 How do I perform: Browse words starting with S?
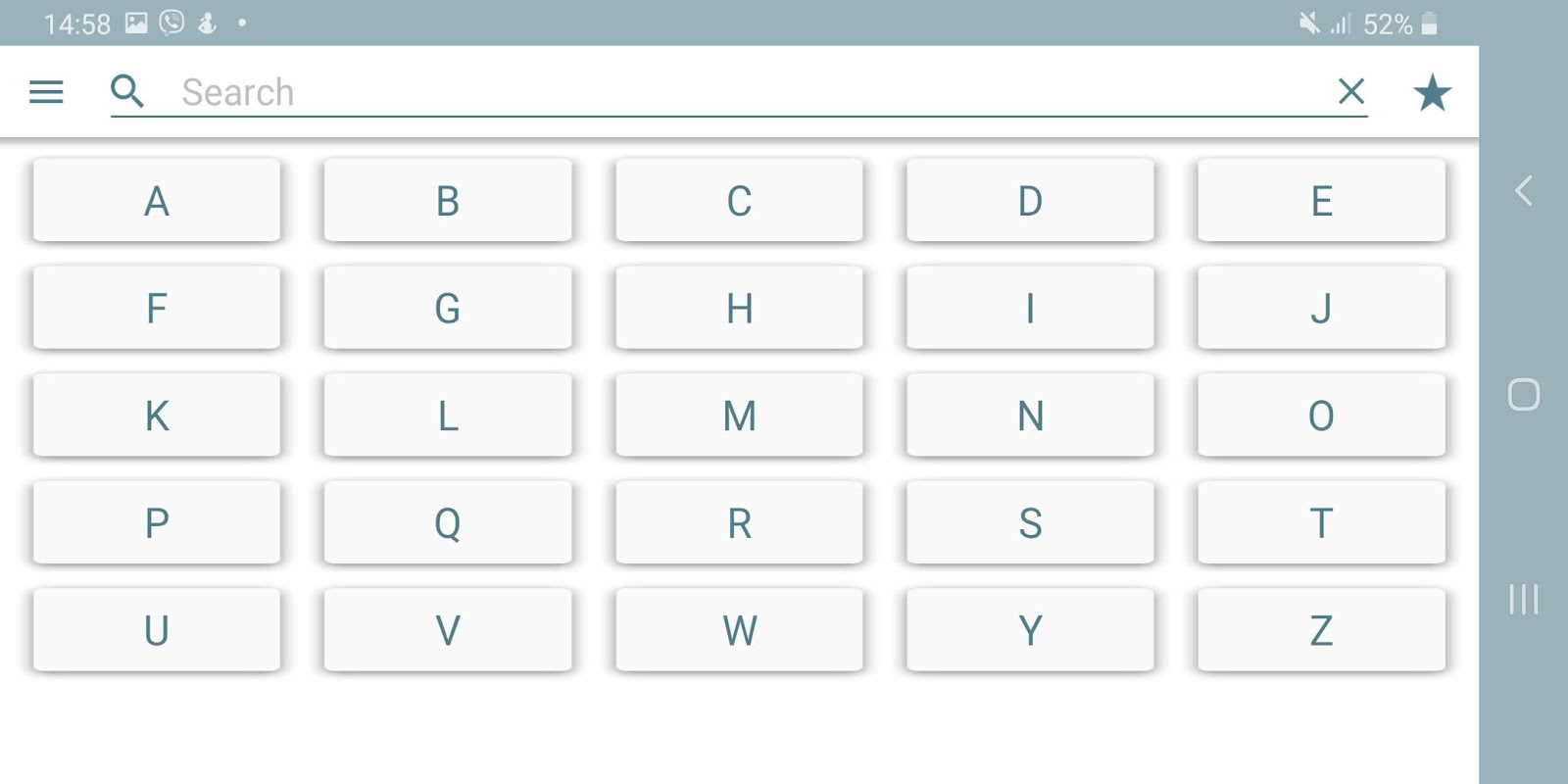(1030, 522)
